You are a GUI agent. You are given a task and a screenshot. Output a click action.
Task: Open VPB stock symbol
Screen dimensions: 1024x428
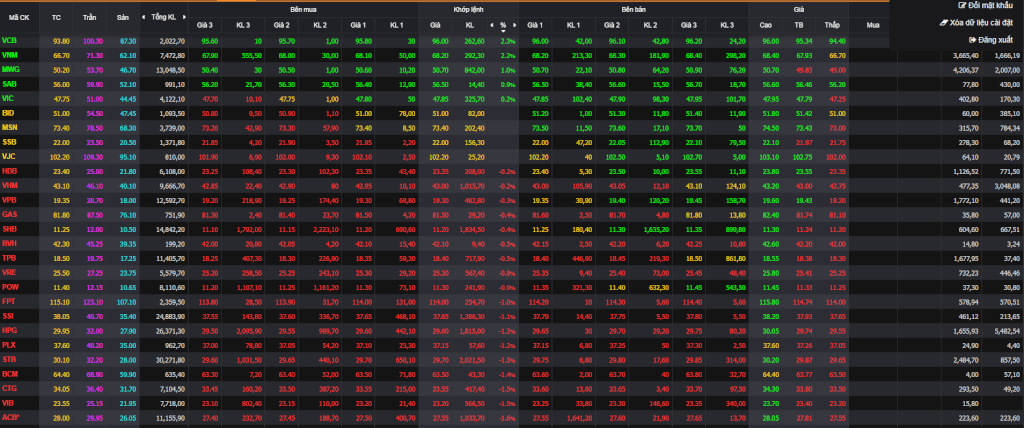tap(9, 200)
